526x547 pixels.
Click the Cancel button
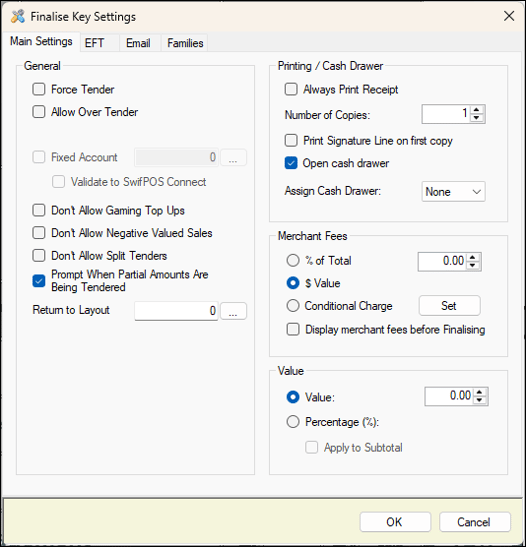[x=475, y=522]
